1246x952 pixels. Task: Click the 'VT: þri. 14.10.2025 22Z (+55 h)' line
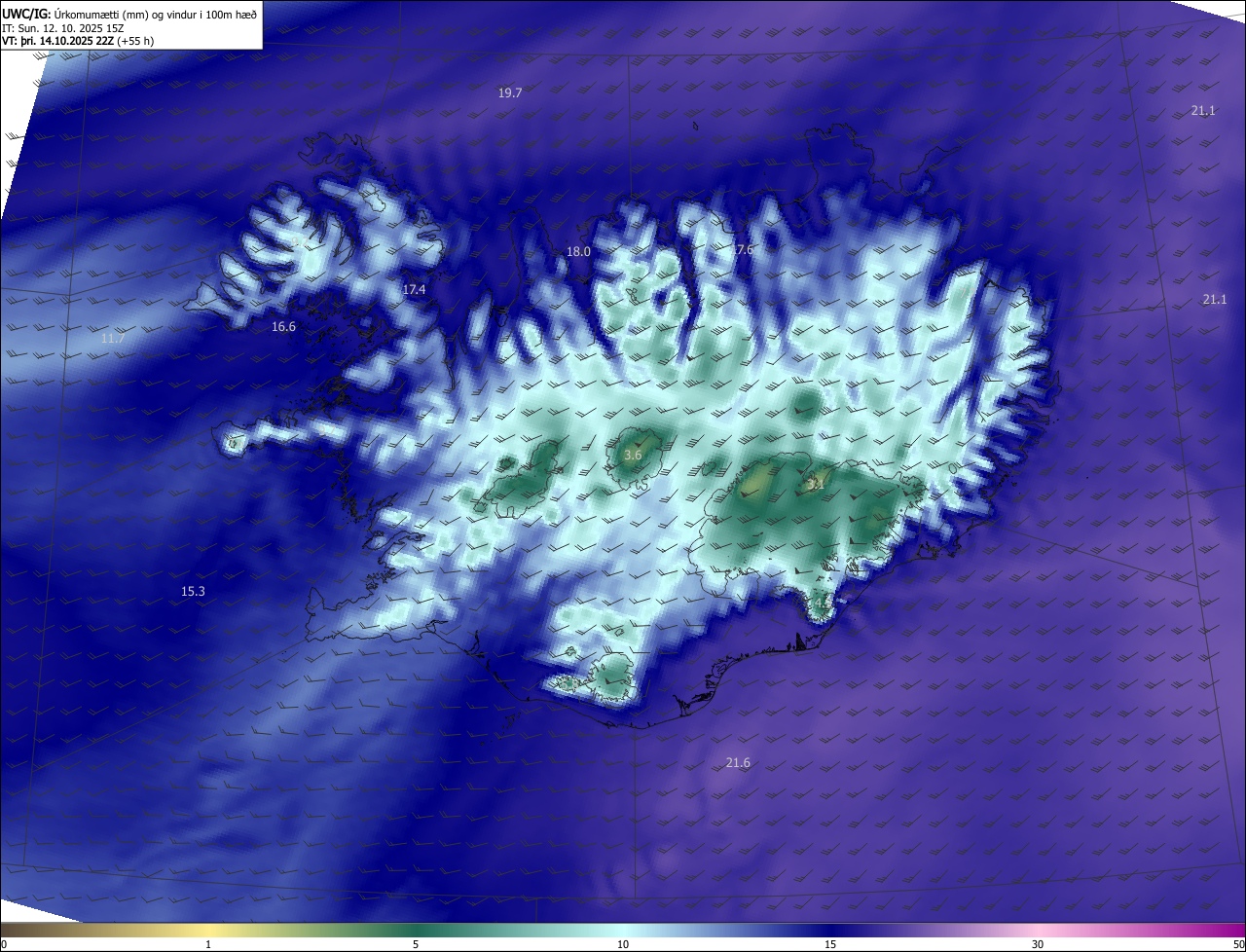(x=78, y=41)
